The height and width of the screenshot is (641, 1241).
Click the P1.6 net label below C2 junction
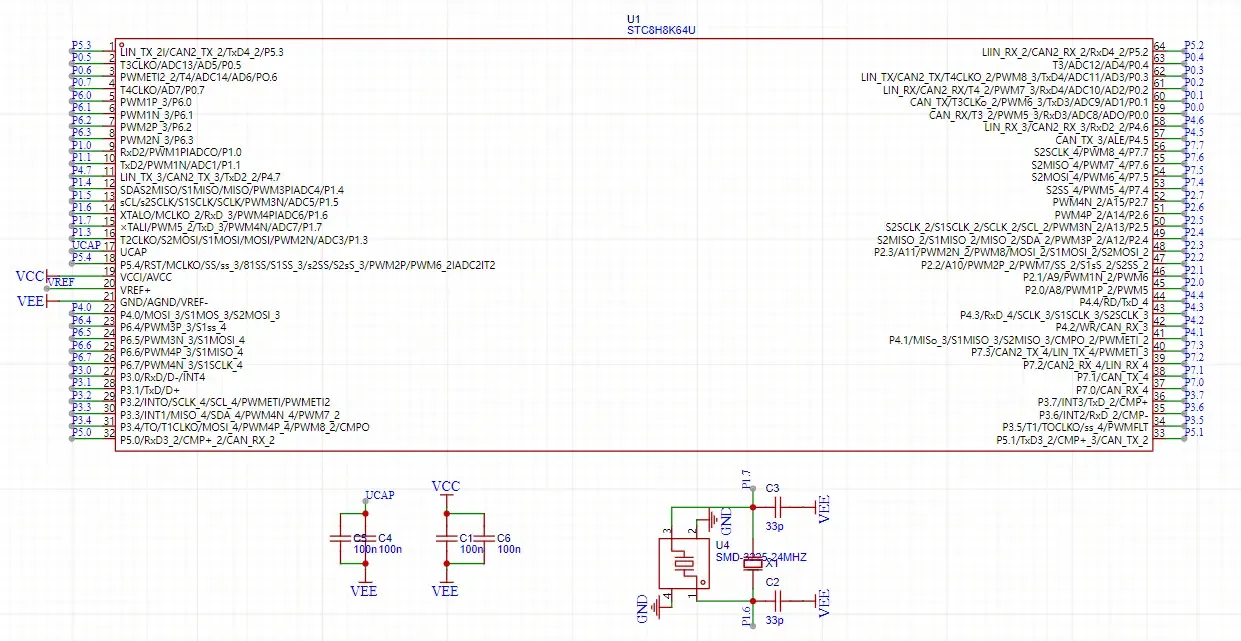[746, 616]
